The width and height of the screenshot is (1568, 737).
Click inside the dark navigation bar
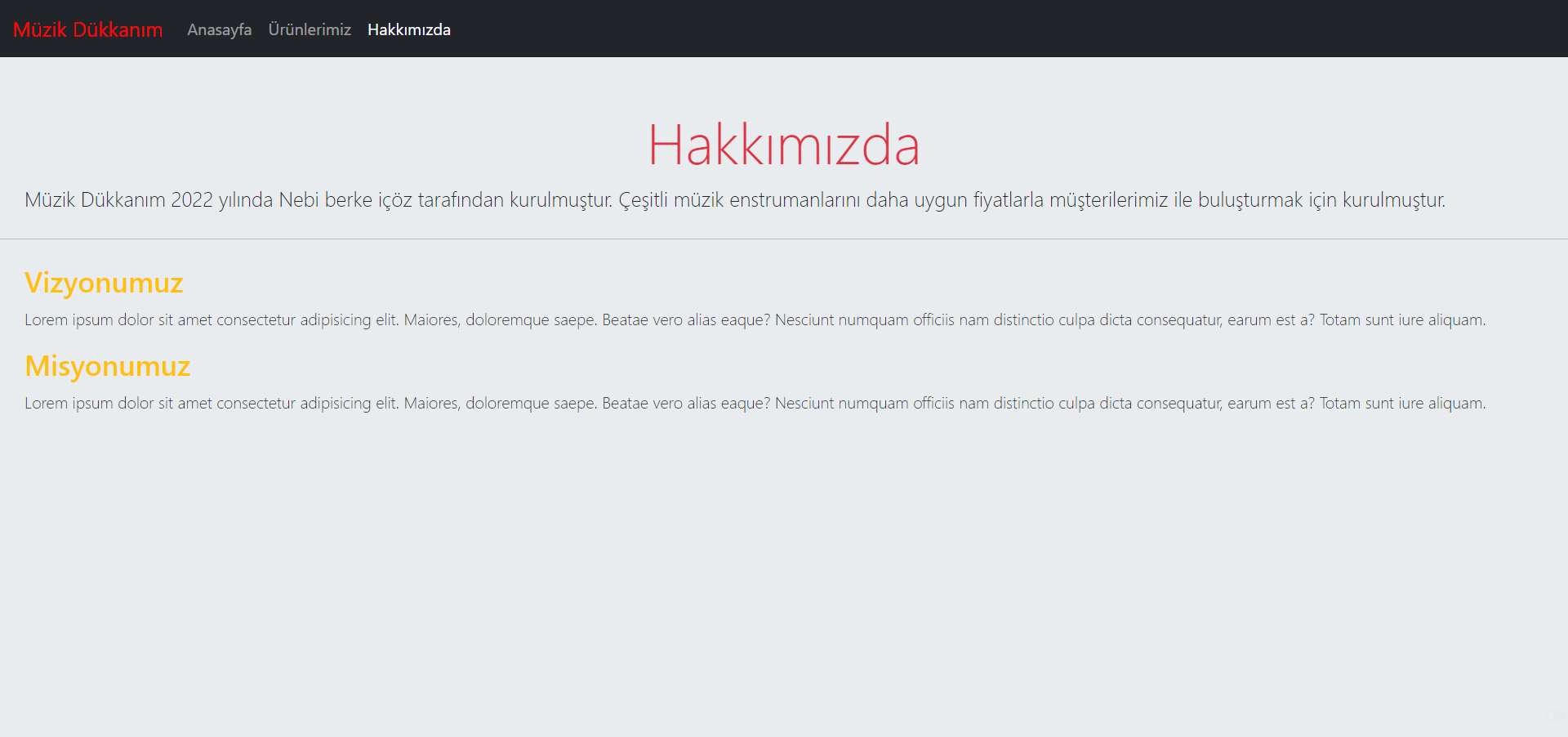coord(980,29)
